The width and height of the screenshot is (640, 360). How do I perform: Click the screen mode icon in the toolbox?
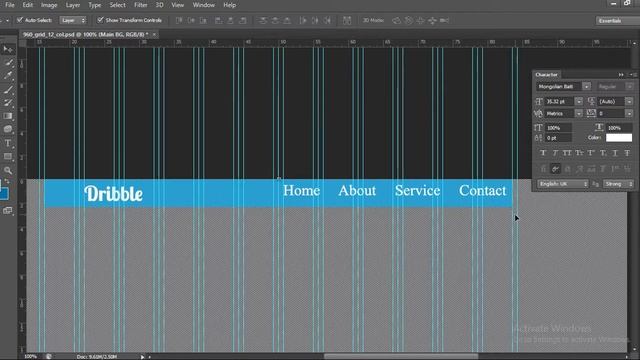click(8, 211)
